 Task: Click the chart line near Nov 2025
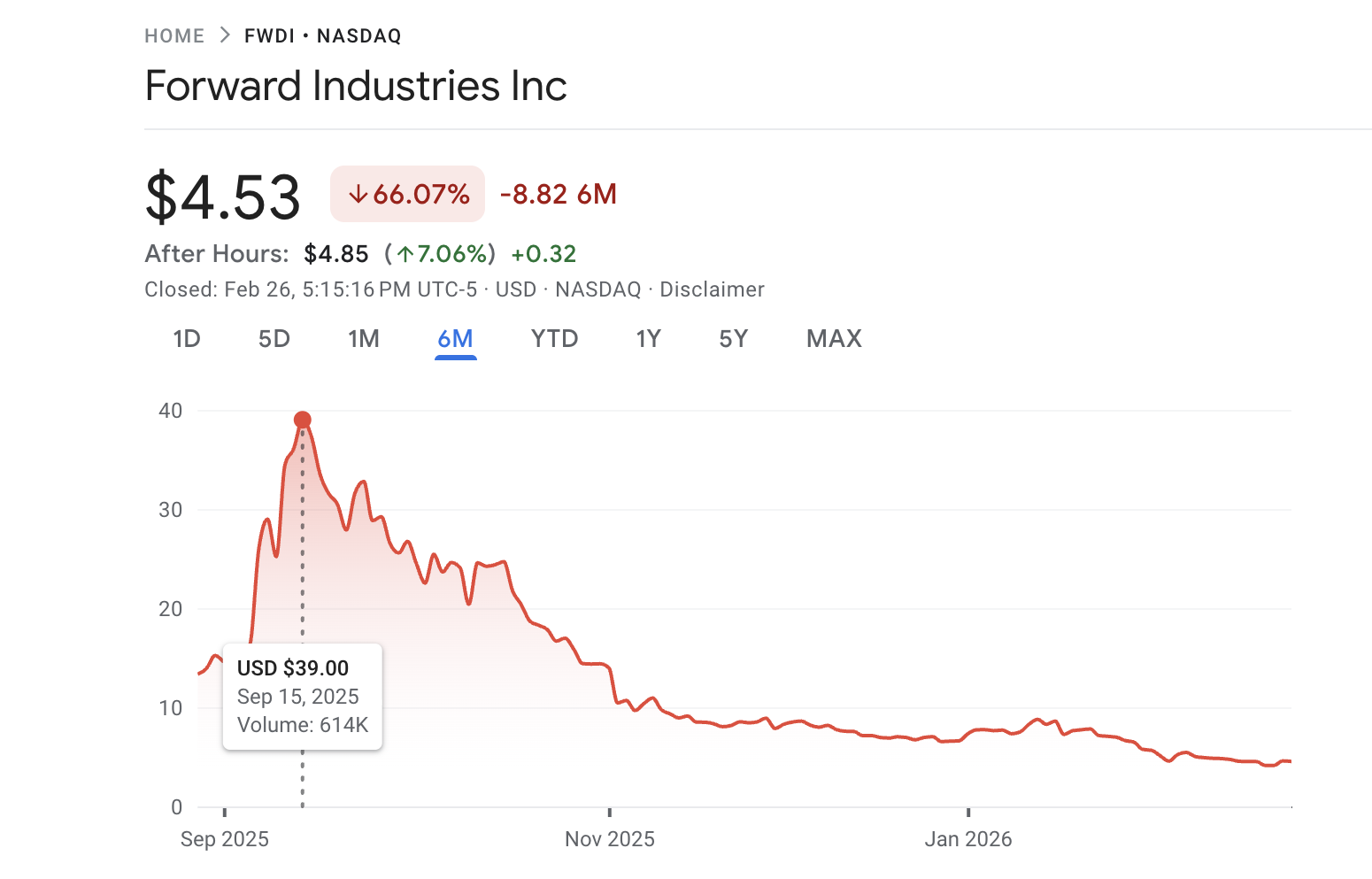(x=609, y=702)
